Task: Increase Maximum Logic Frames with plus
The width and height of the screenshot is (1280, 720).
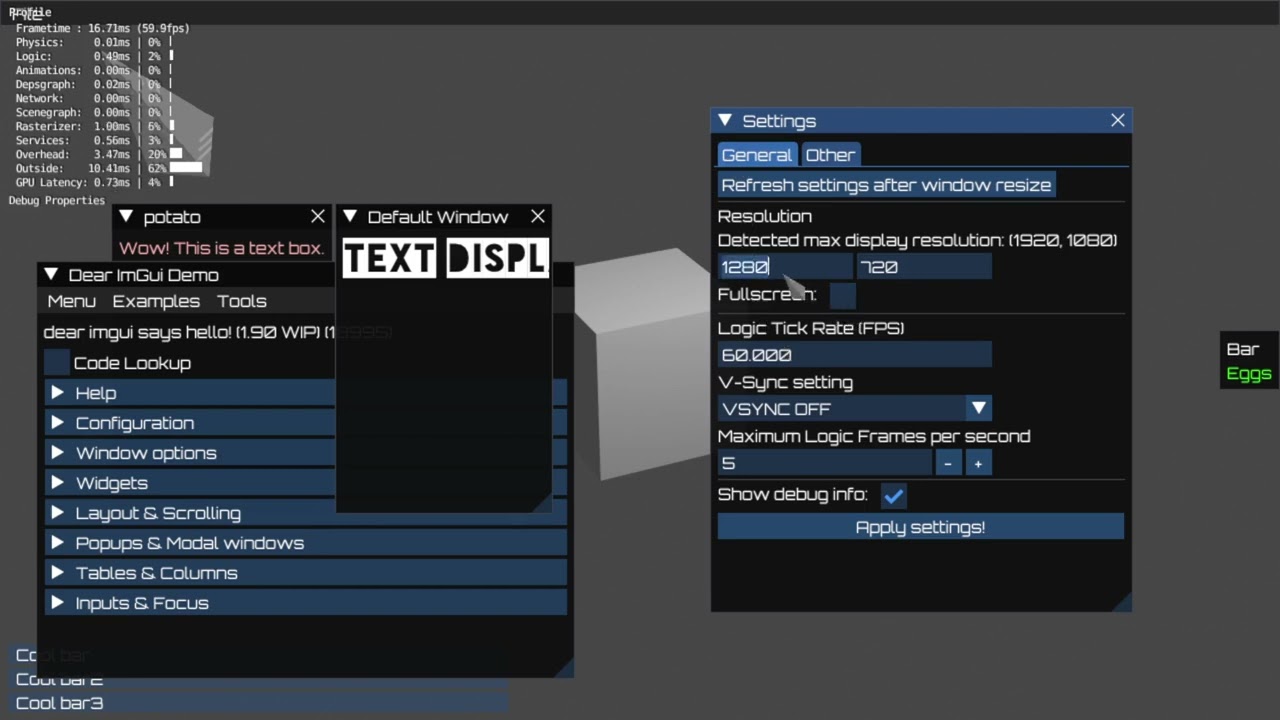Action: pos(978,463)
